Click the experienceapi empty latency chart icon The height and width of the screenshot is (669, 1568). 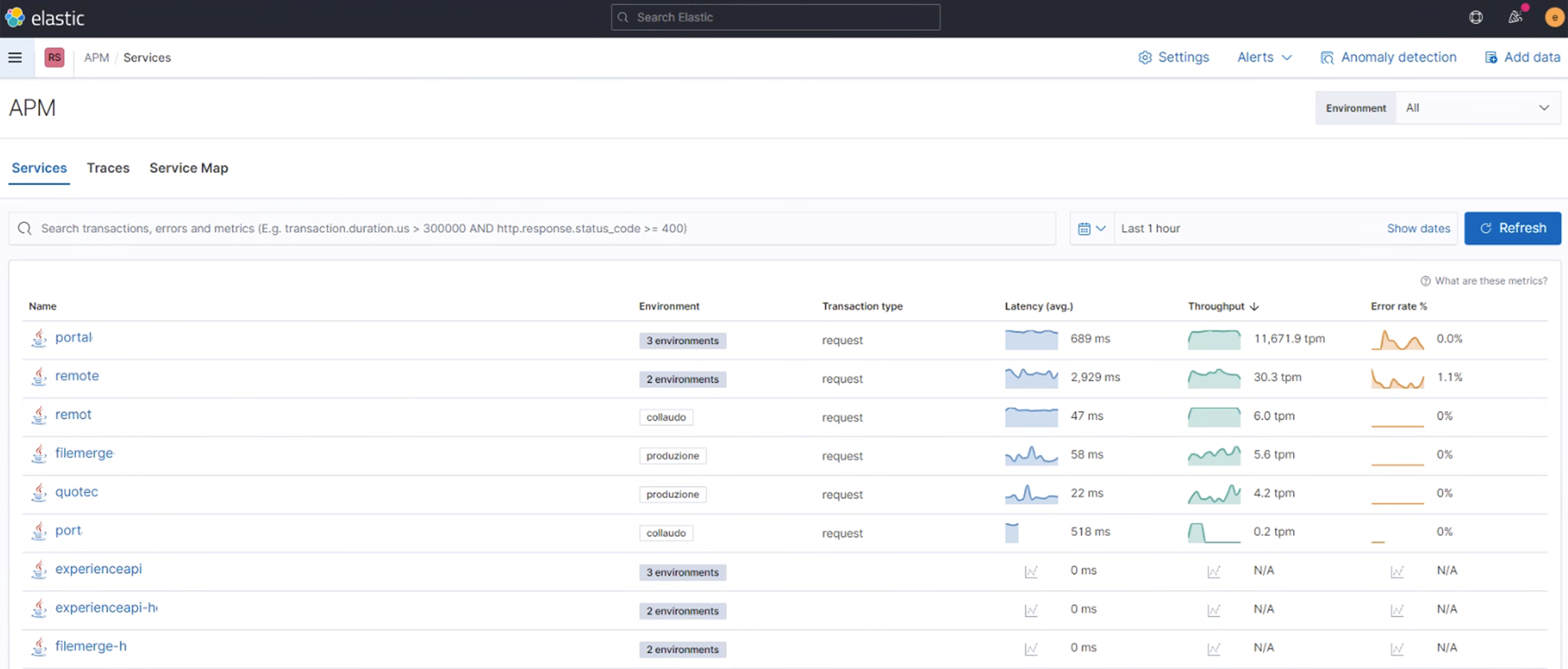coord(1031,571)
